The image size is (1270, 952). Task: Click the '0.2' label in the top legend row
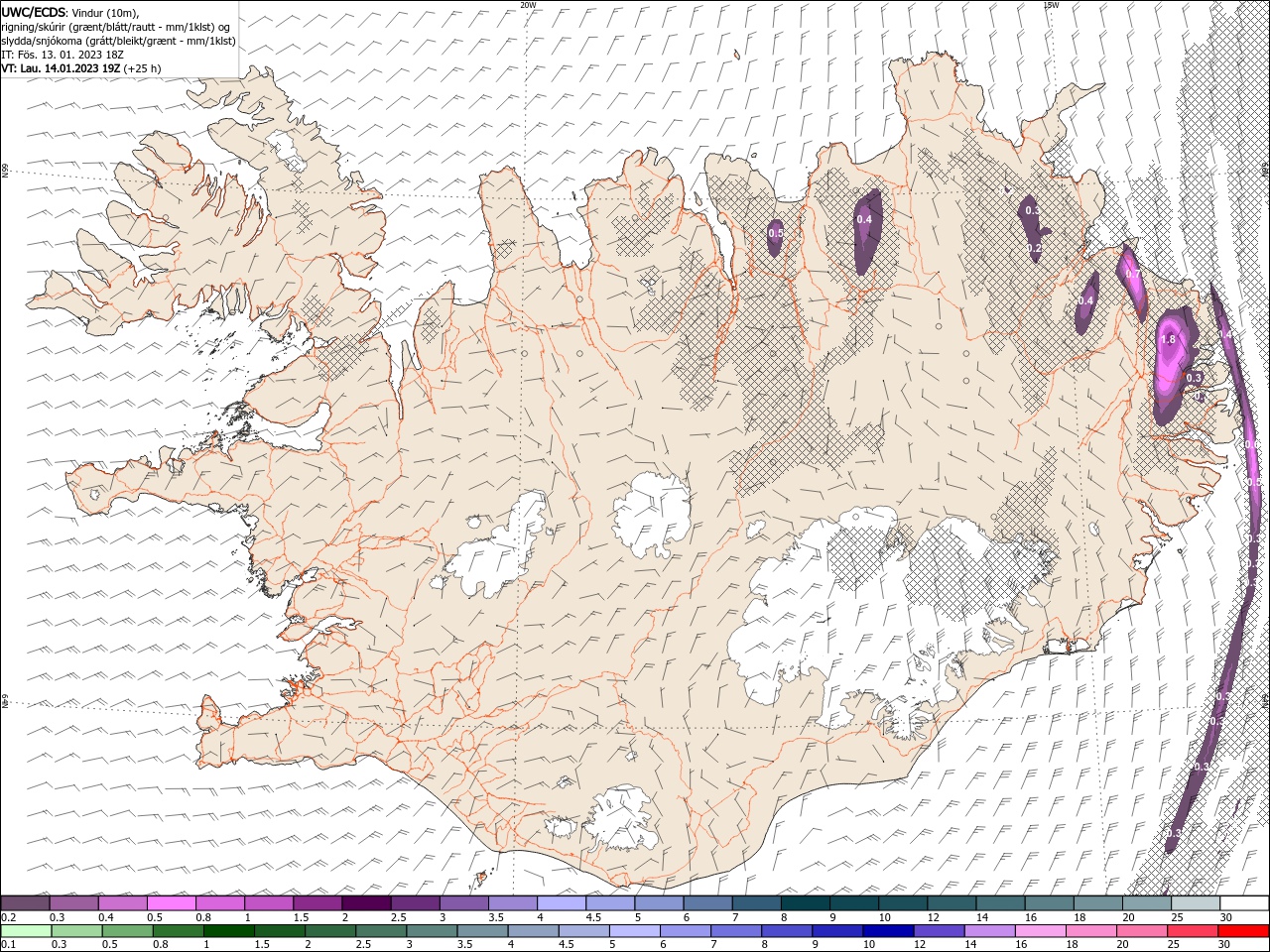[x=8, y=917]
